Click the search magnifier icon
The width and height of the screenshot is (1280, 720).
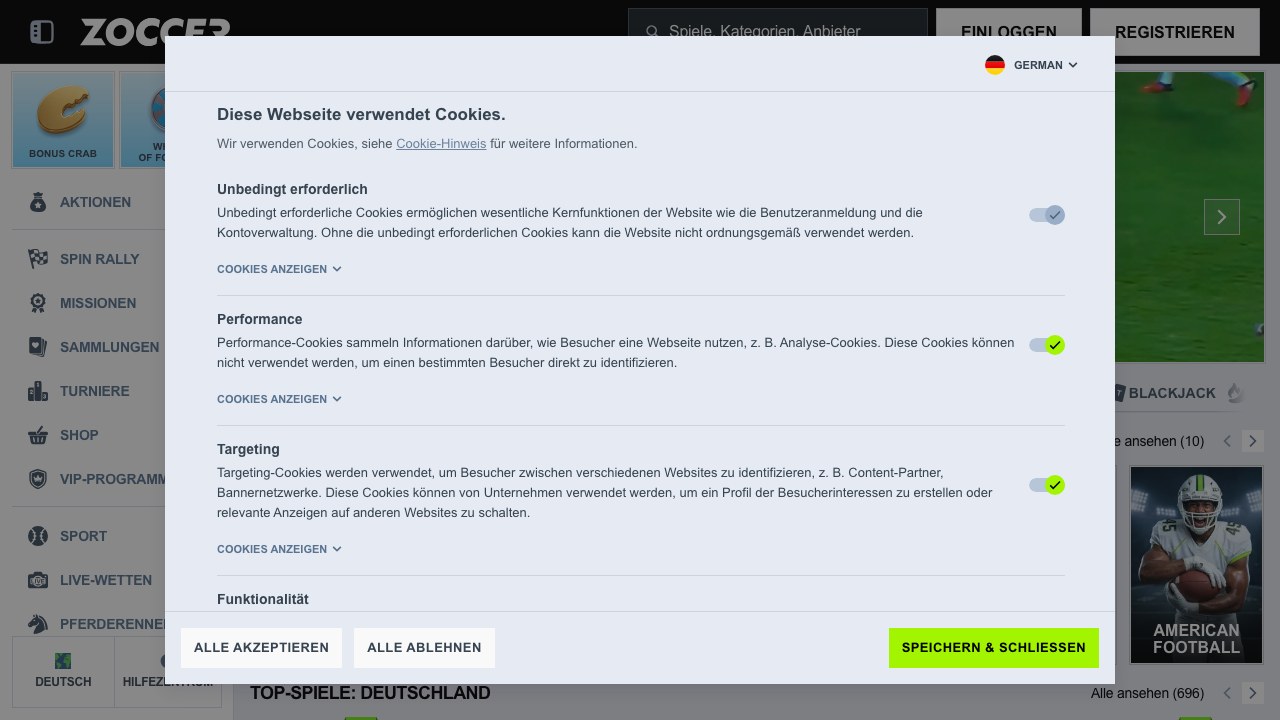(x=653, y=32)
